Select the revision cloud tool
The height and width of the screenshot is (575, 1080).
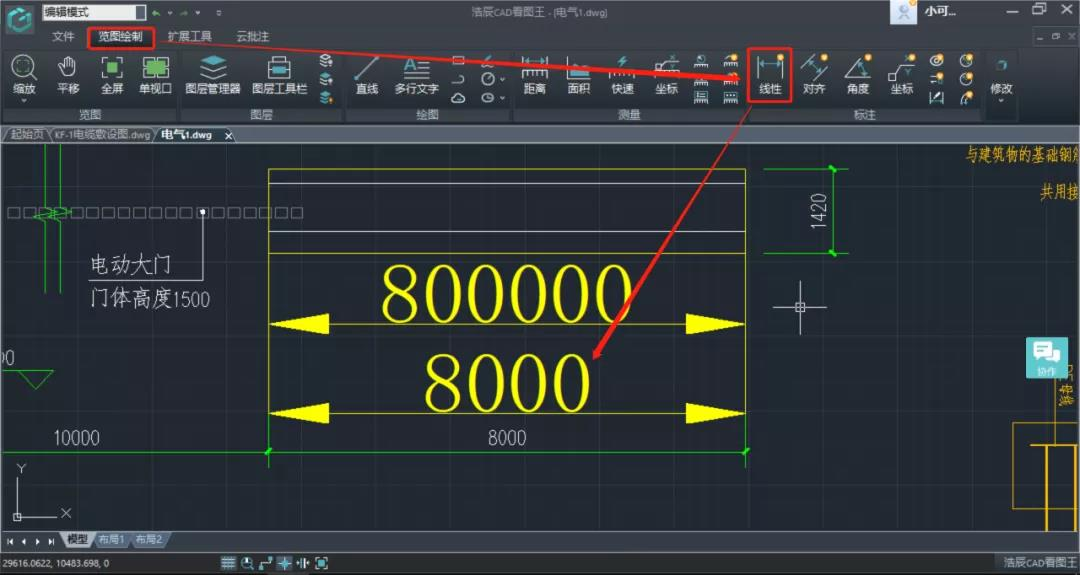[x=458, y=98]
